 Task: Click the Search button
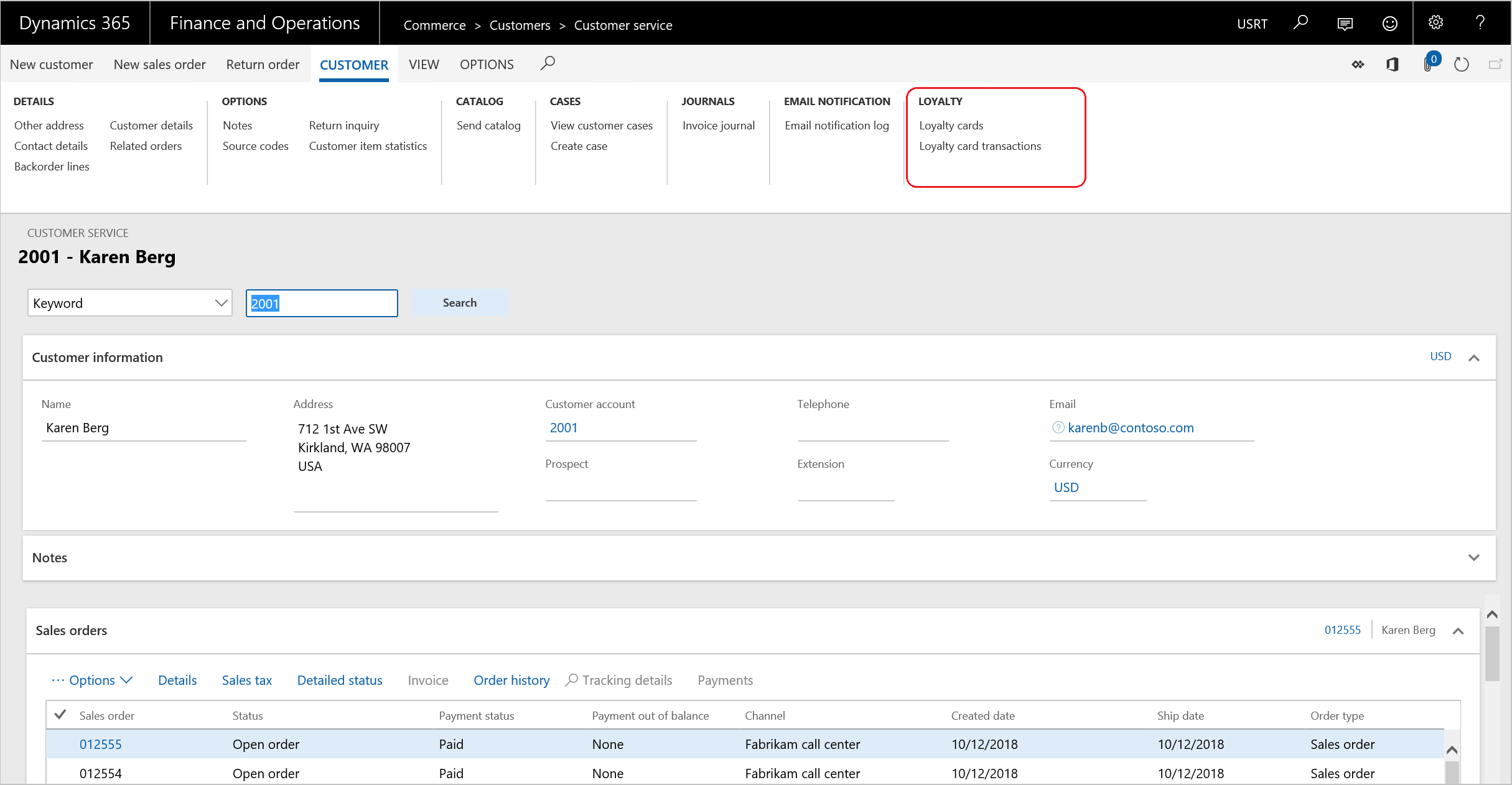(x=459, y=302)
